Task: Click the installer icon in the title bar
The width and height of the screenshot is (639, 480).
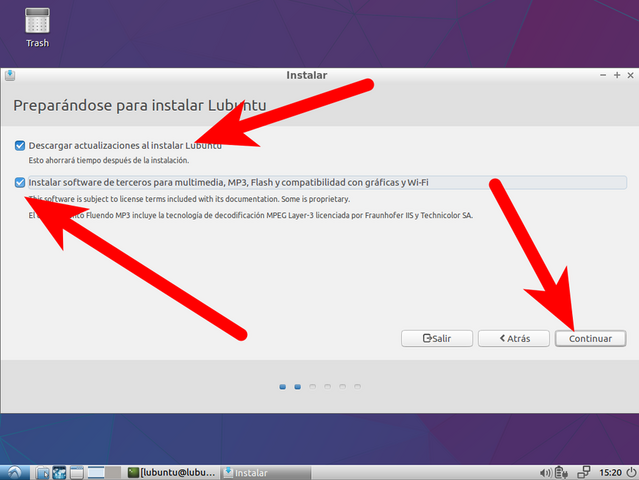Action: [x=10, y=75]
